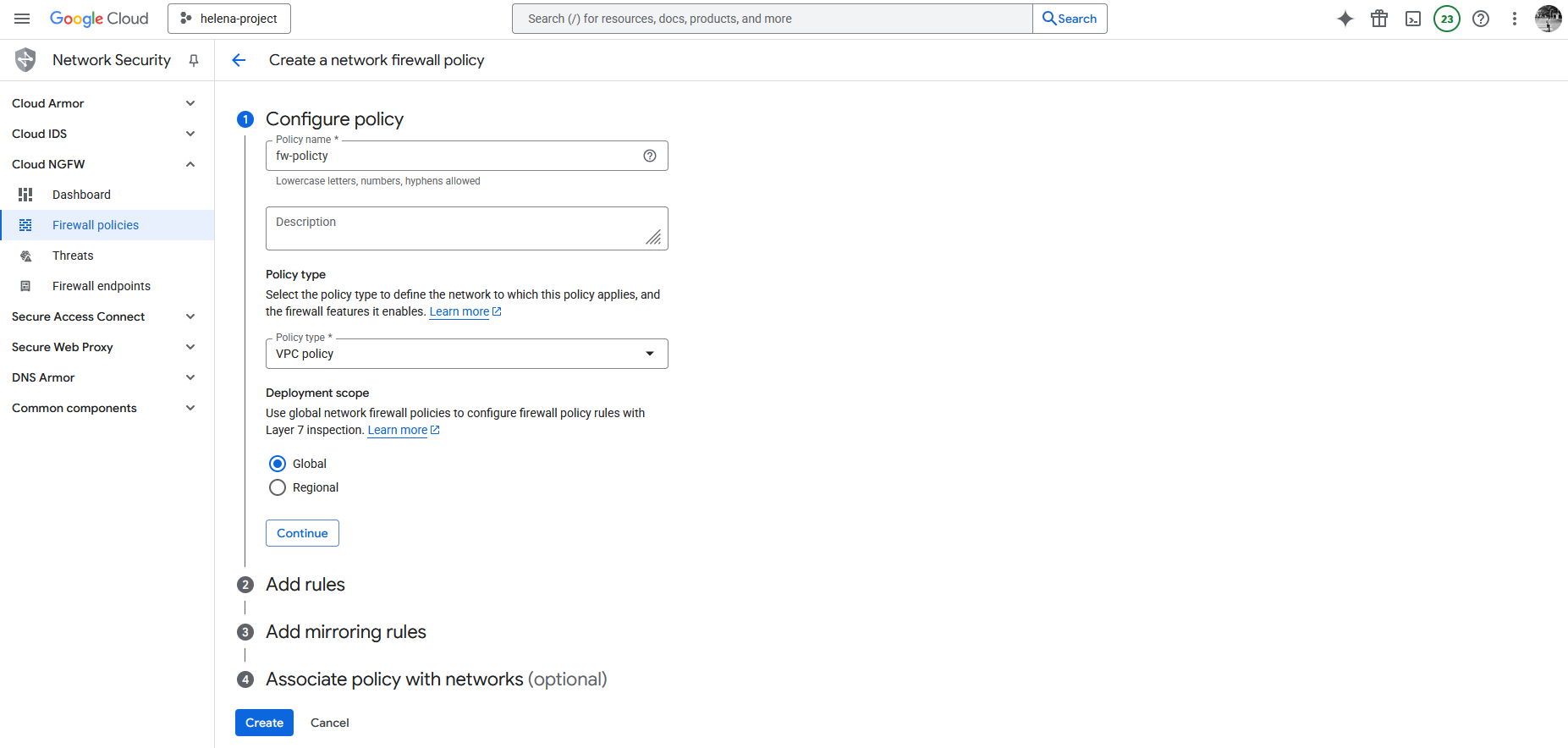Open the main navigation hamburger menu
The width and height of the screenshot is (1568, 748).
[22, 19]
